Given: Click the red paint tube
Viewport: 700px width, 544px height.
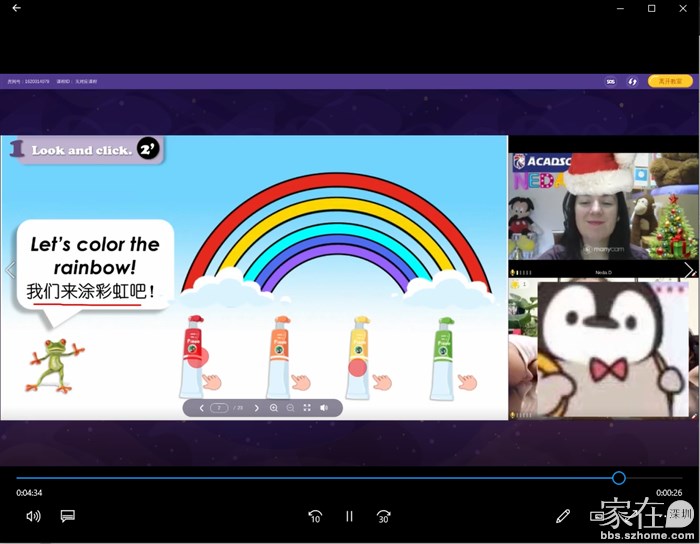Looking at the screenshot, I should click(193, 355).
